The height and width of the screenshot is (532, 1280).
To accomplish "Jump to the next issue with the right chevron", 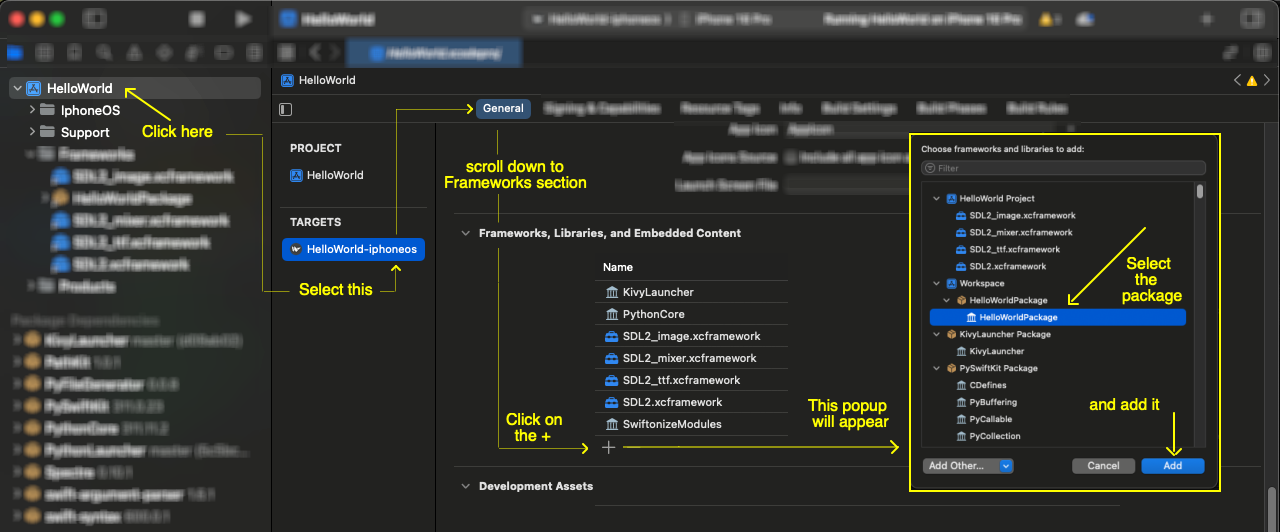I will coord(1265,80).
